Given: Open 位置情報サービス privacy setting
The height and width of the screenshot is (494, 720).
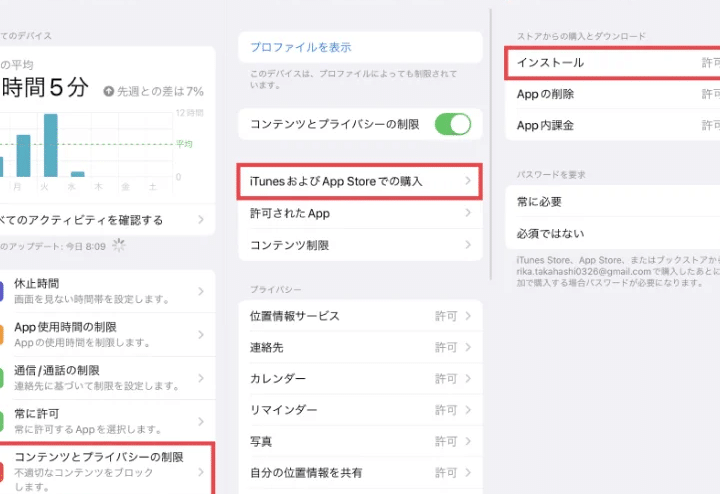Looking at the screenshot, I should coord(360,316).
